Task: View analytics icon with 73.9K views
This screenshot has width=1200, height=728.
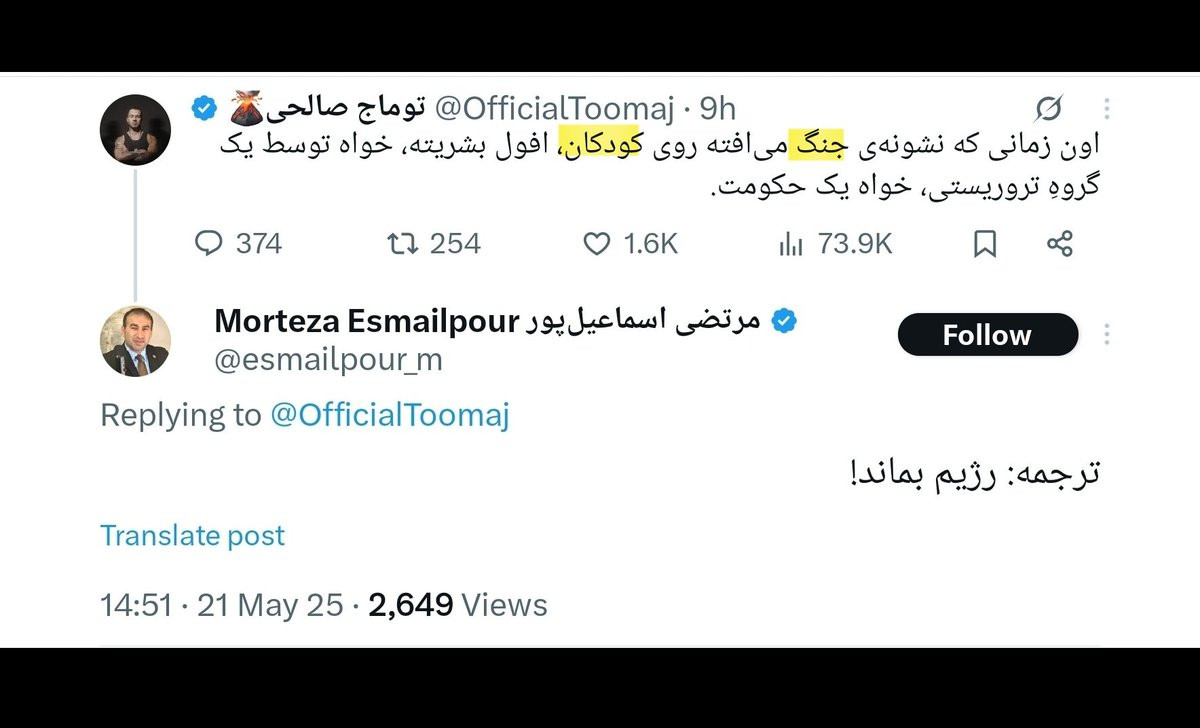Action: (x=790, y=243)
